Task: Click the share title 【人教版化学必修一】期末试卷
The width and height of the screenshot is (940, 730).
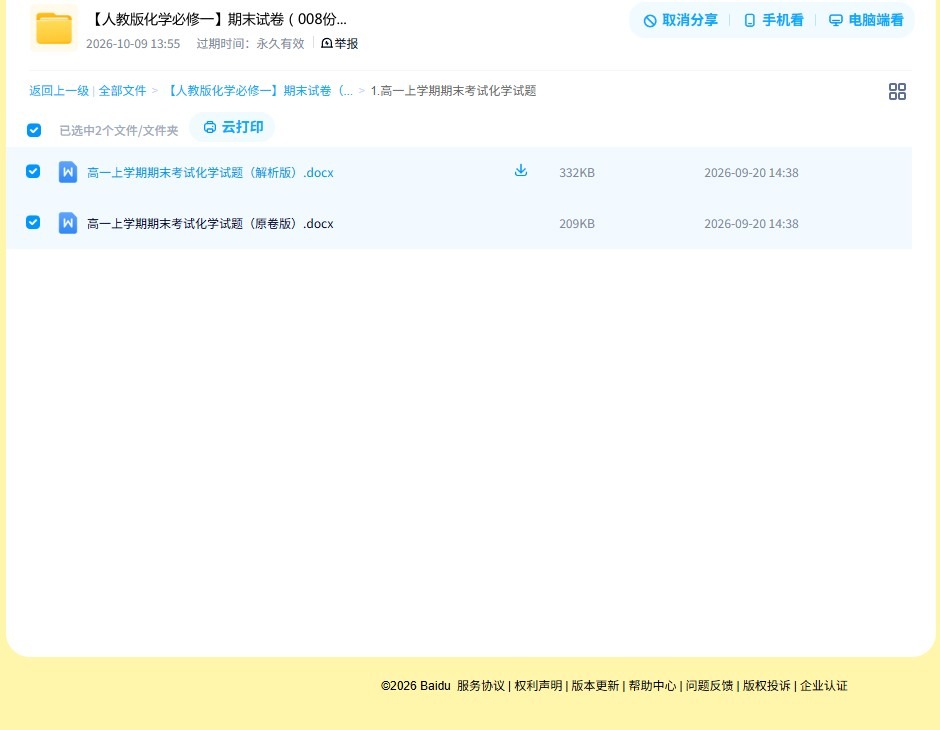Action: 218,19
